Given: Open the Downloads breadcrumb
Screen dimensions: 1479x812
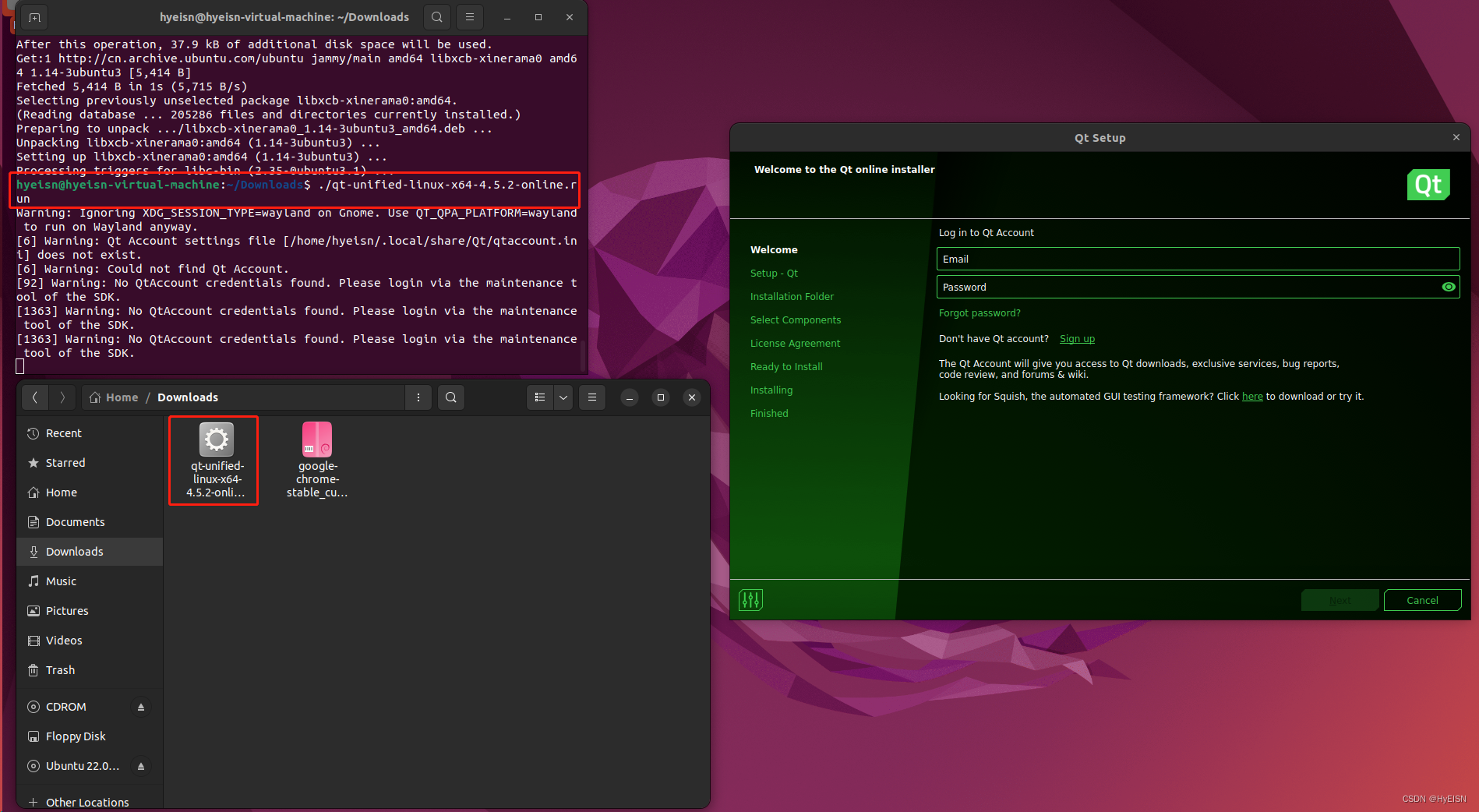Looking at the screenshot, I should coord(187,397).
